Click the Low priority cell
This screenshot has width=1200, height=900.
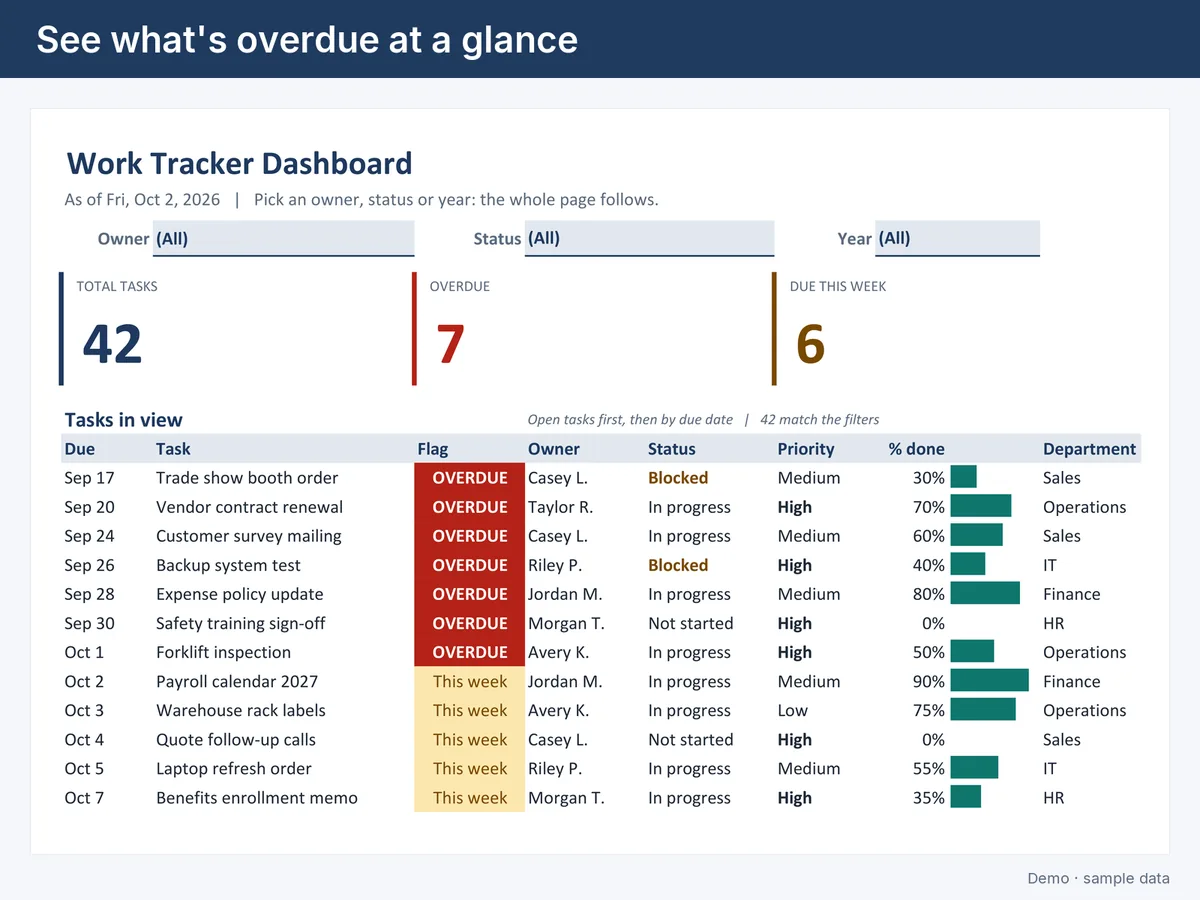tap(793, 710)
